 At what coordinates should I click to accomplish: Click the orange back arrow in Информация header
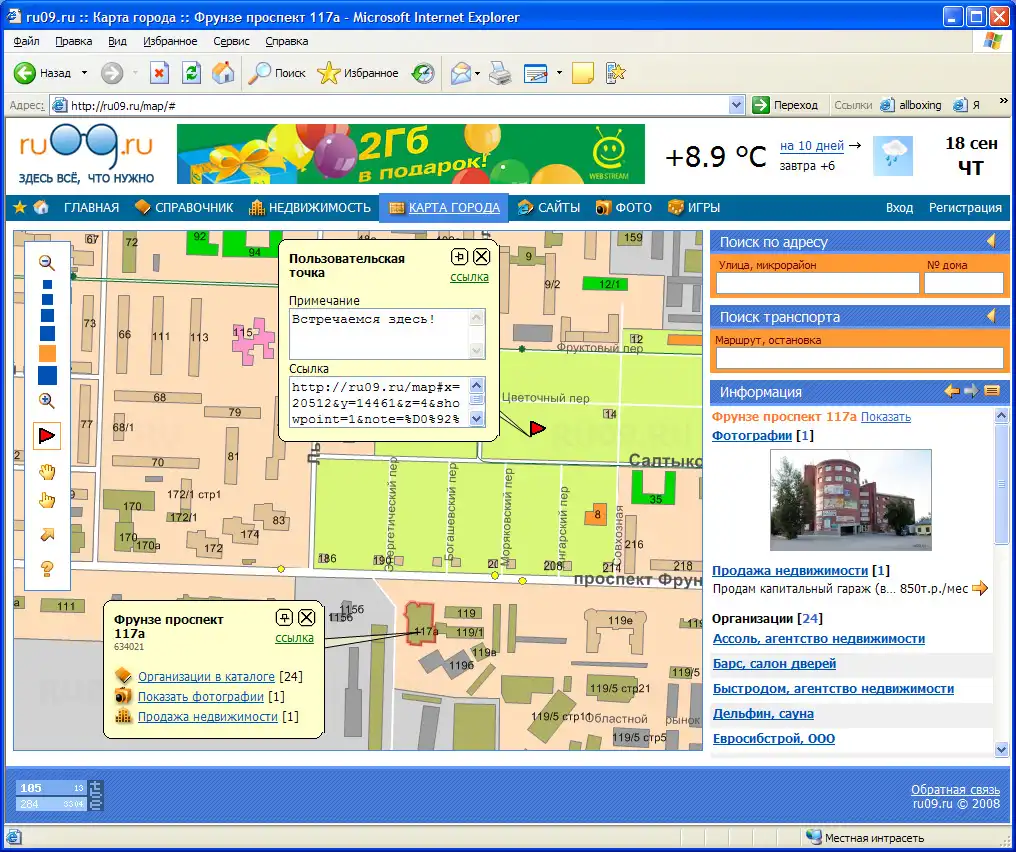coord(952,391)
